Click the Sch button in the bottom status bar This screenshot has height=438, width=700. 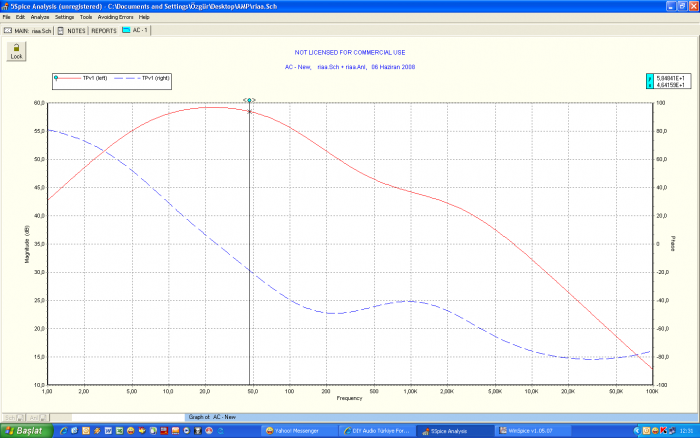(x=10, y=416)
